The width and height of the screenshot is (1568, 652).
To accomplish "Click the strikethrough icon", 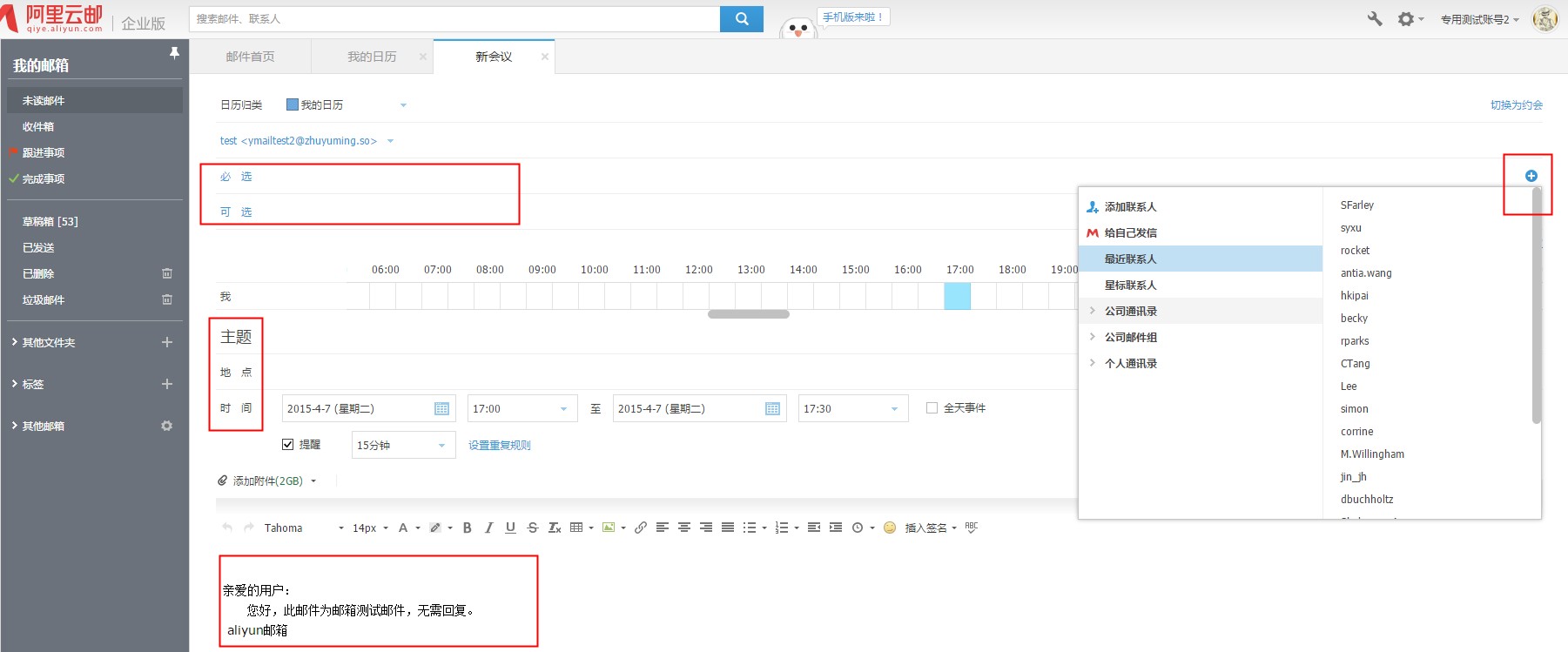I will (x=533, y=528).
